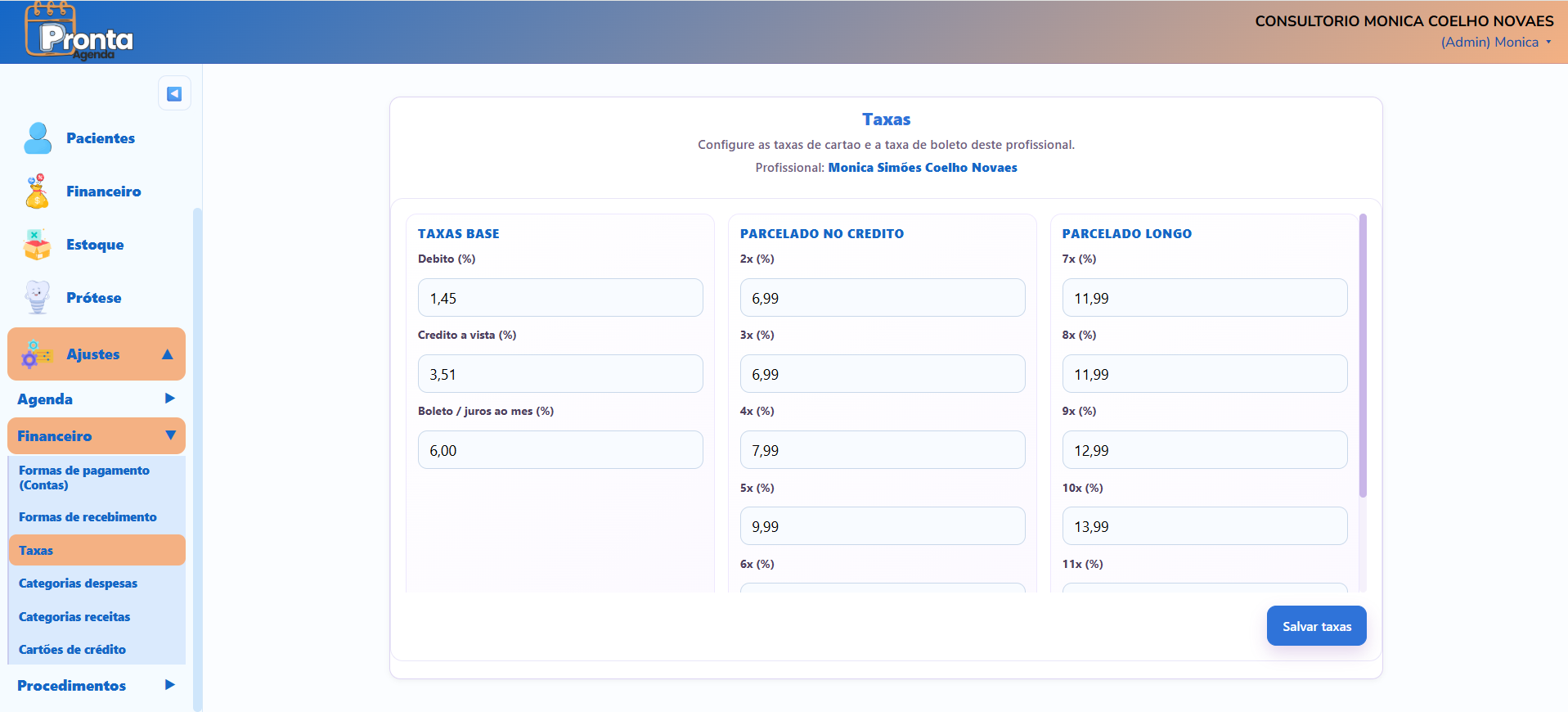Viewport: 1568px width, 712px height.
Task: Open the (Admin) Monica user dropdown
Action: [x=1496, y=43]
